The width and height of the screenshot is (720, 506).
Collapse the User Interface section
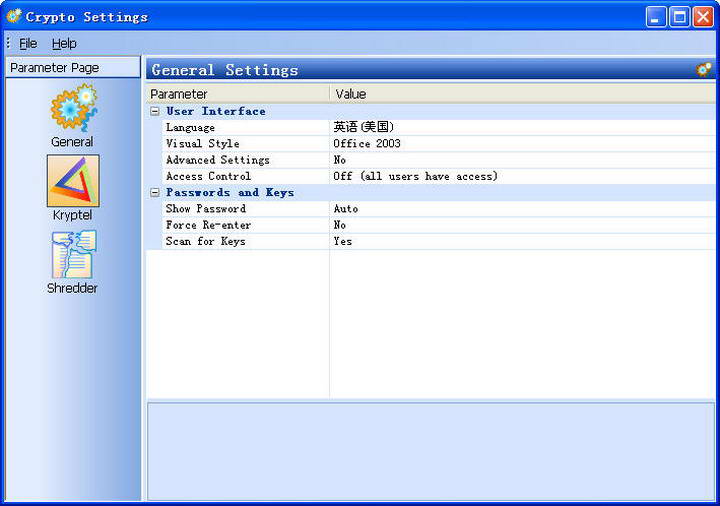155,111
